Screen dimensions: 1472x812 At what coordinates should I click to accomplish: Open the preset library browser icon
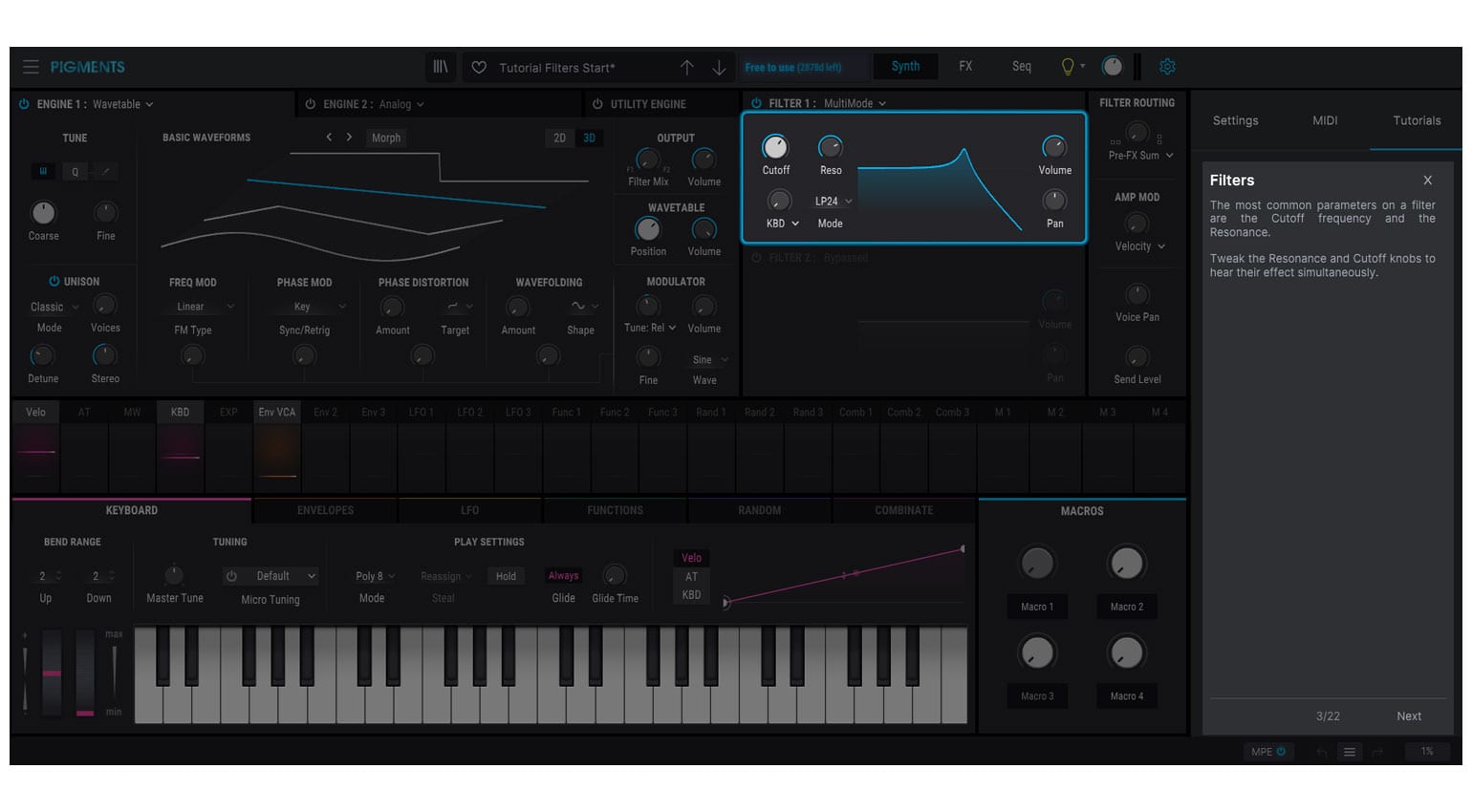(x=441, y=67)
